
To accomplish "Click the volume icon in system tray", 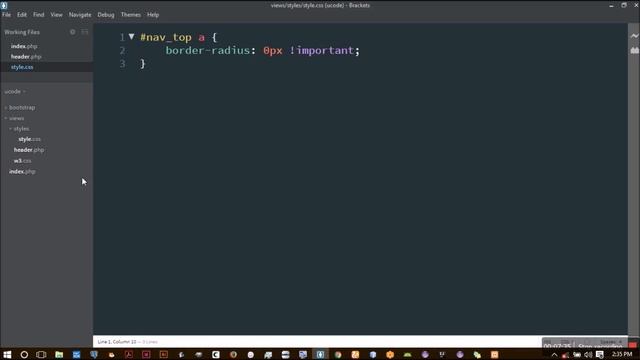I will 588,355.
